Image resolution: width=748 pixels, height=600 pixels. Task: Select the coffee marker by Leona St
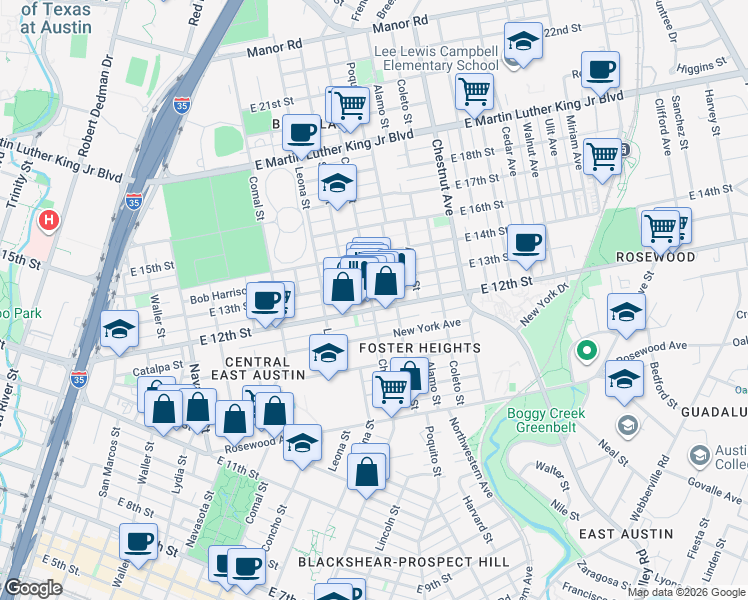pos(301,134)
